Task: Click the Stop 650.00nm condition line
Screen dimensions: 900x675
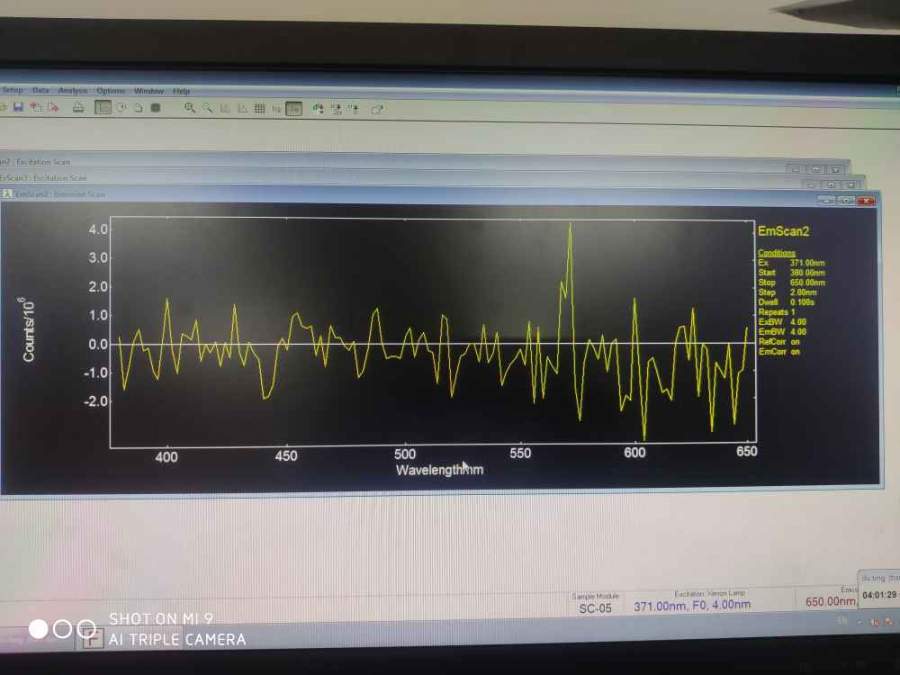Action: pyautogui.click(x=791, y=282)
